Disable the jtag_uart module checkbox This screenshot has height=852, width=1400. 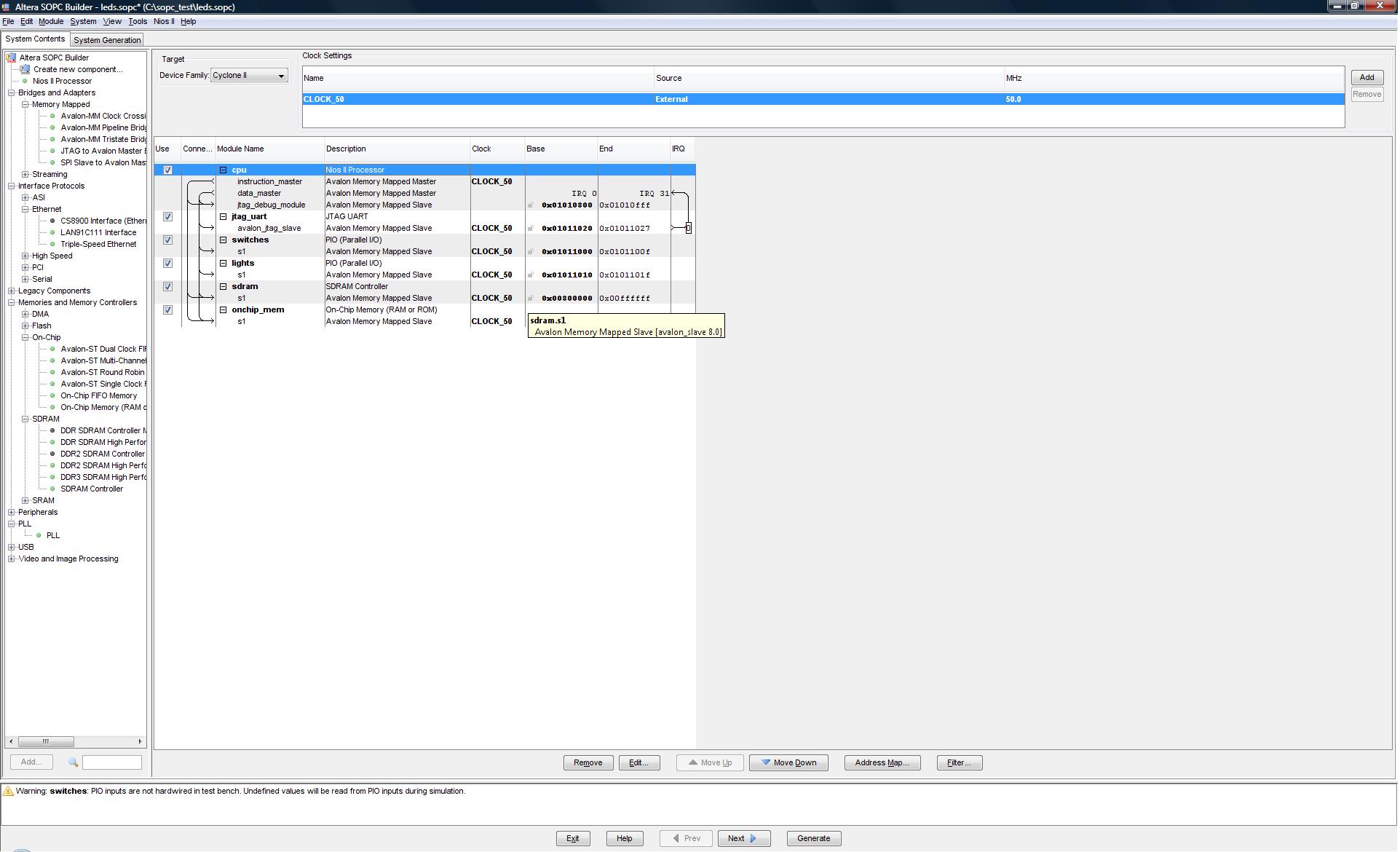click(x=167, y=217)
